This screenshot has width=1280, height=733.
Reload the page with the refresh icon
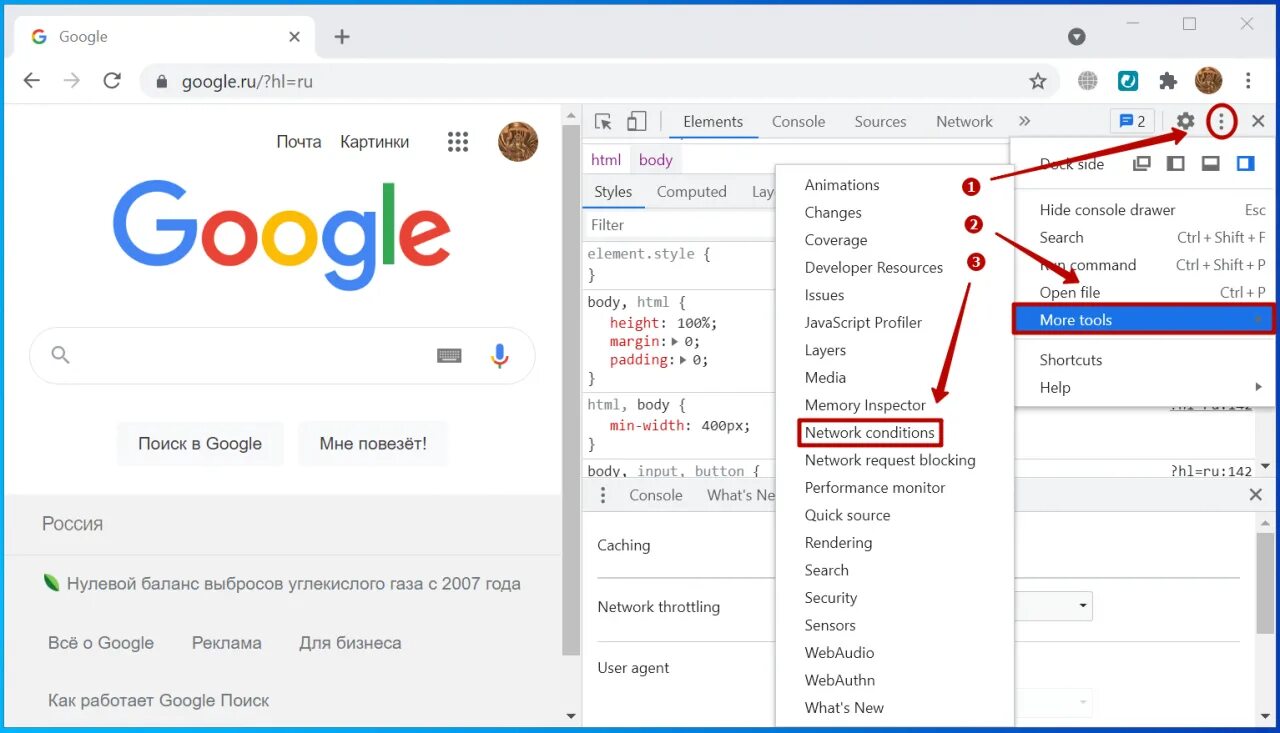[112, 81]
